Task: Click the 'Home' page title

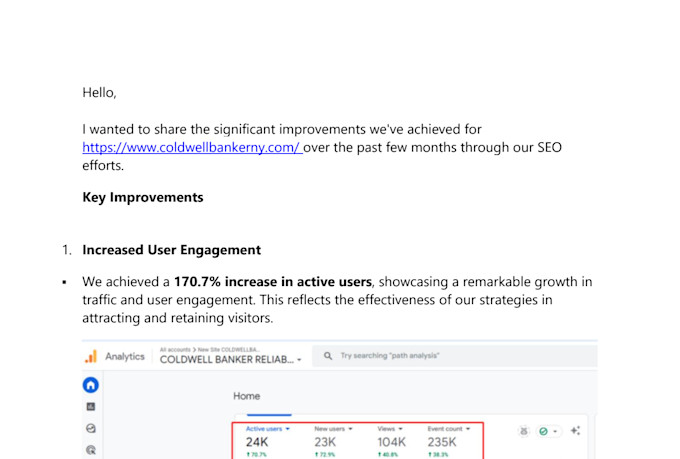Action: (246, 396)
